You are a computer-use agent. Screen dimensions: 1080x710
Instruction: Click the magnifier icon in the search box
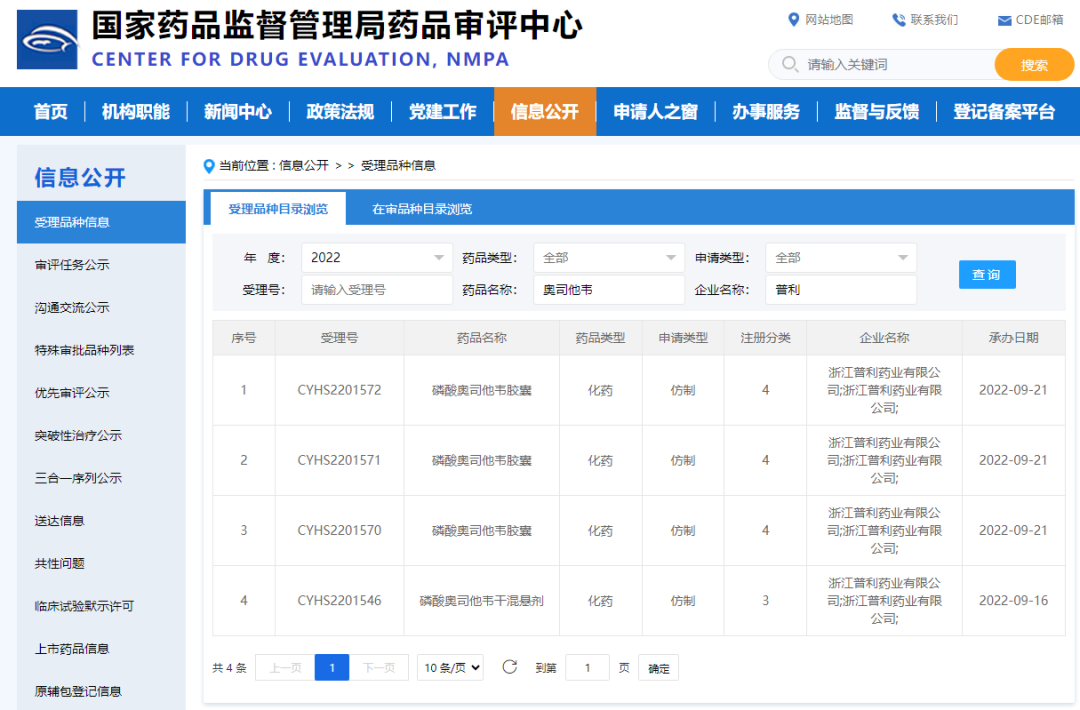pos(791,64)
